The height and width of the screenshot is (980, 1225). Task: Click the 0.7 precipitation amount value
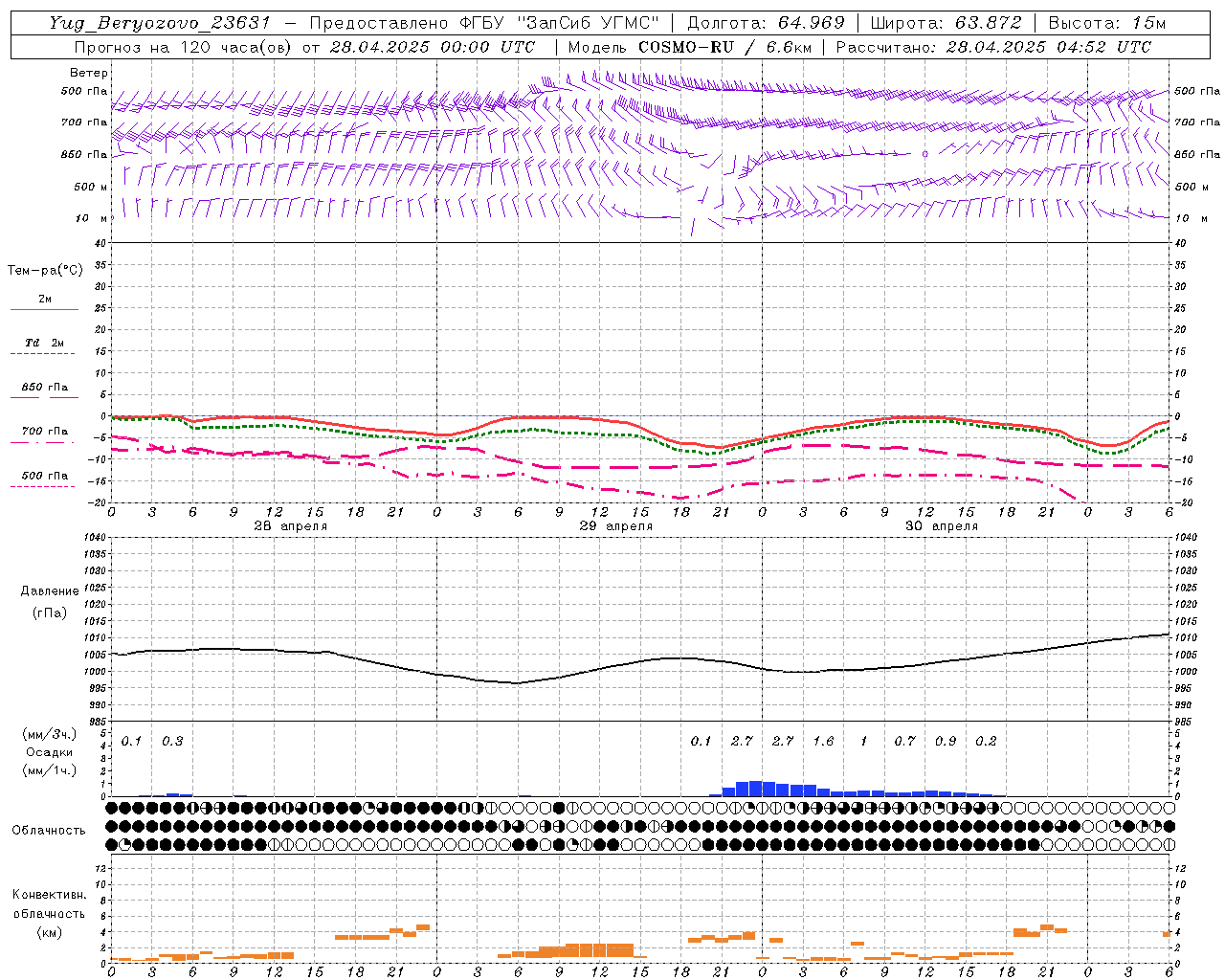[904, 742]
